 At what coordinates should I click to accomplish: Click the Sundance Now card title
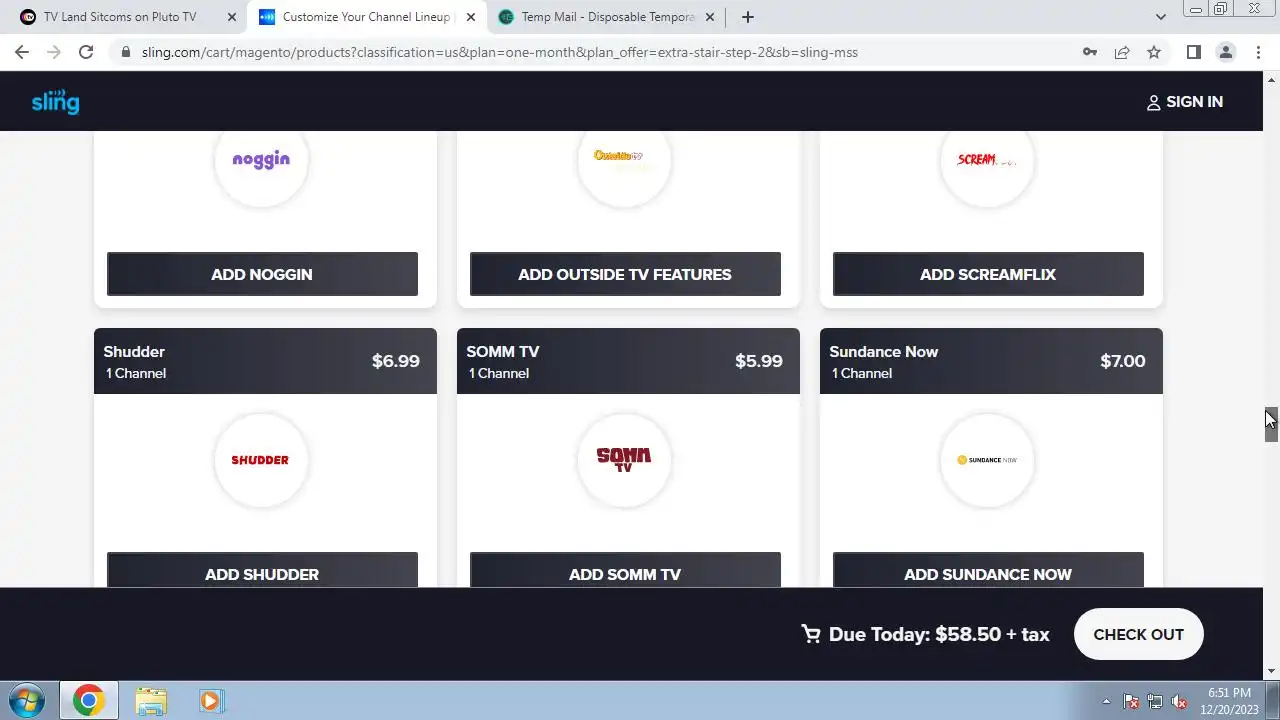pos(884,352)
